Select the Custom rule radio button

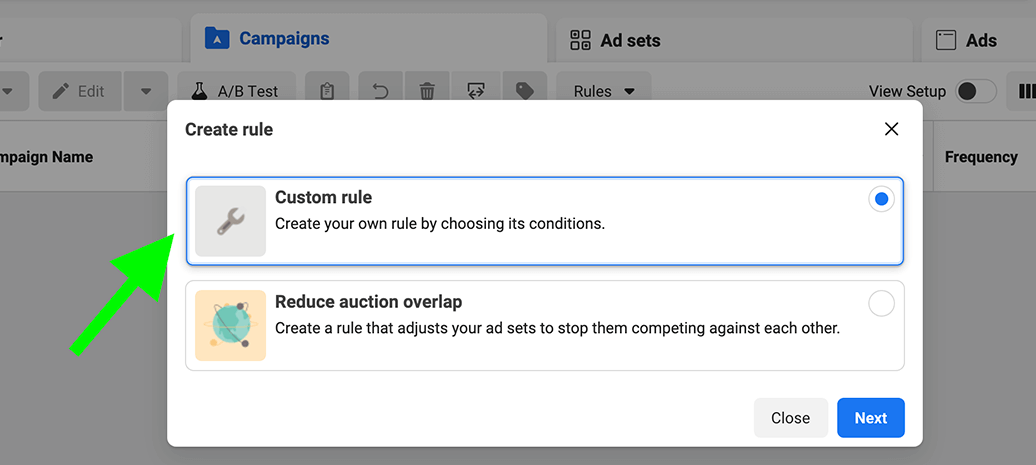coord(881,200)
